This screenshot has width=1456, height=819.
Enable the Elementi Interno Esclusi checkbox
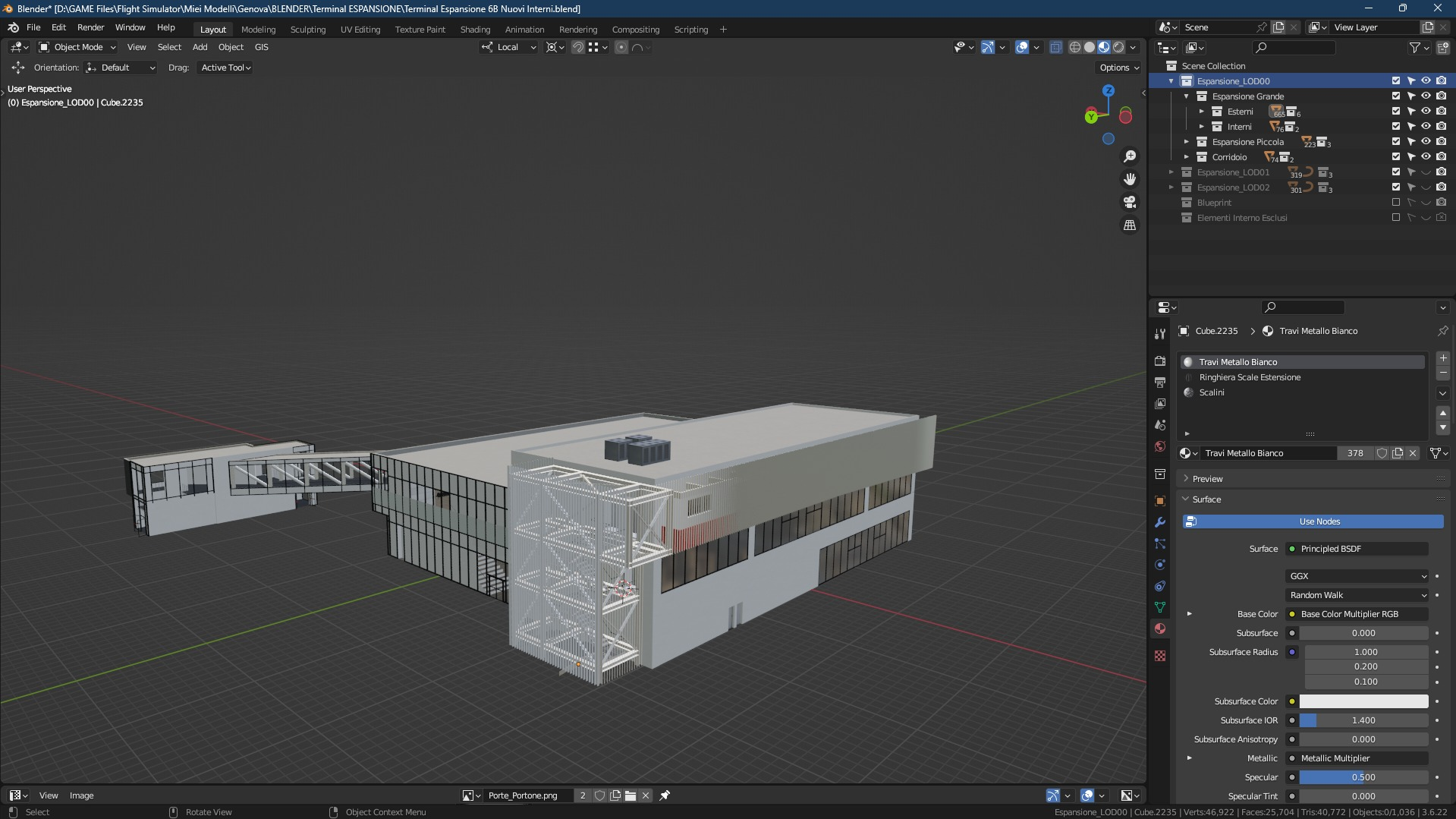point(1395,218)
